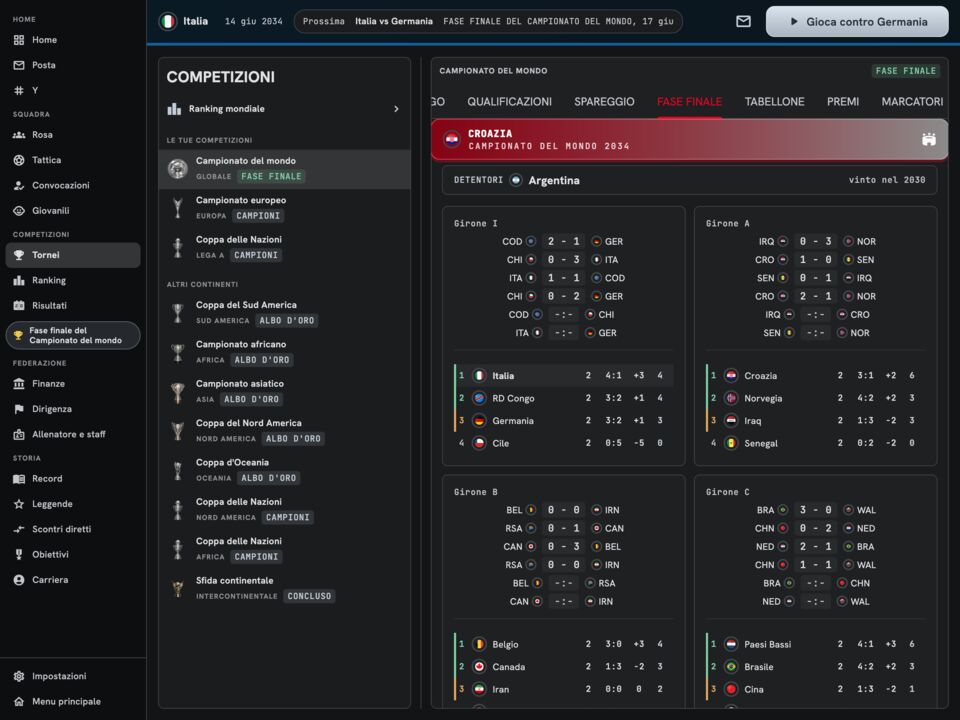Open the Ranking sidebar item
This screenshot has width=960, height=720.
point(73,280)
